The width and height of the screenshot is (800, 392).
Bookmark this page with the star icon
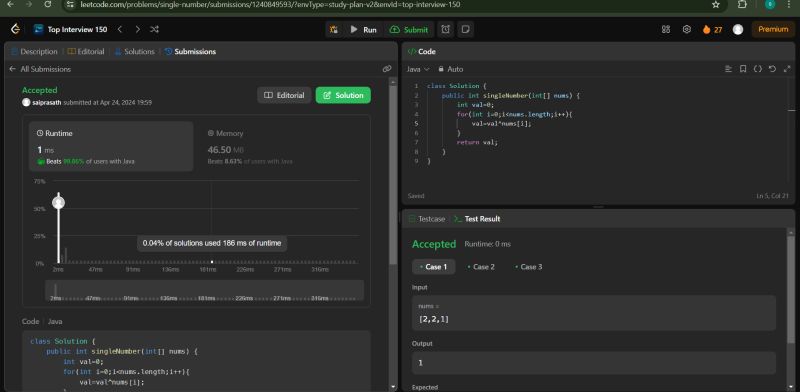pyautogui.click(x=716, y=5)
